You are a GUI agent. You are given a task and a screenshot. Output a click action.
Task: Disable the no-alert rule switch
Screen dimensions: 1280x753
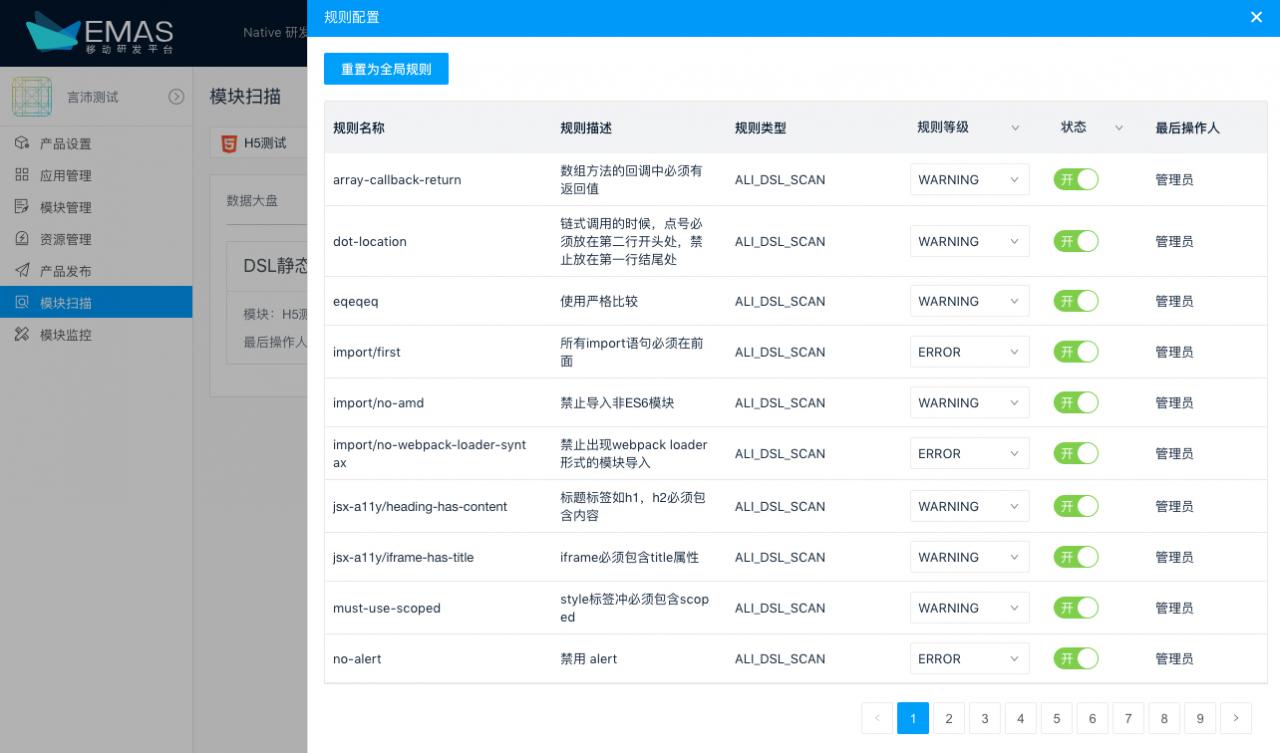pyautogui.click(x=1076, y=659)
